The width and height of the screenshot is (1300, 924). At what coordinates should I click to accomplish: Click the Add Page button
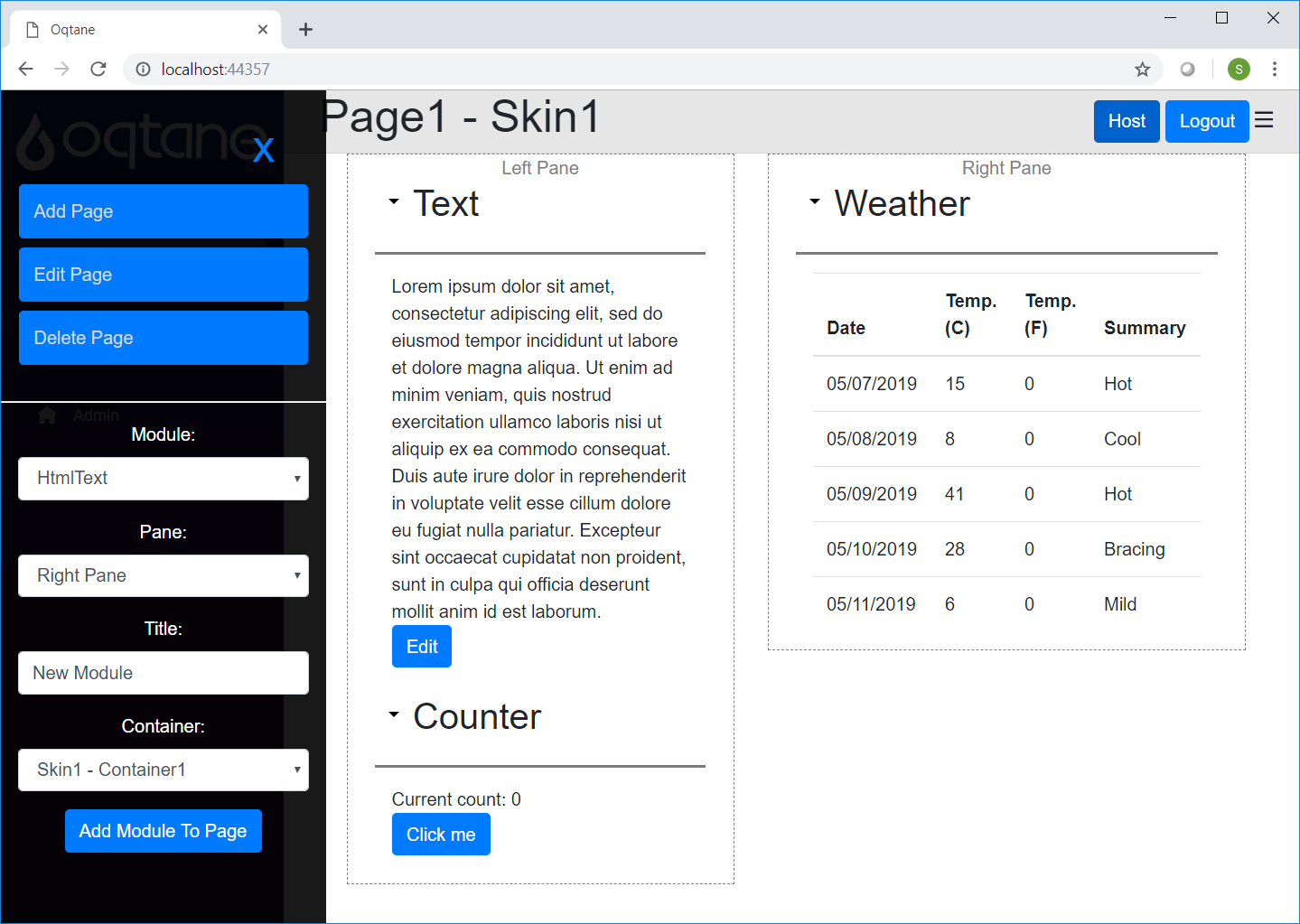click(x=164, y=211)
